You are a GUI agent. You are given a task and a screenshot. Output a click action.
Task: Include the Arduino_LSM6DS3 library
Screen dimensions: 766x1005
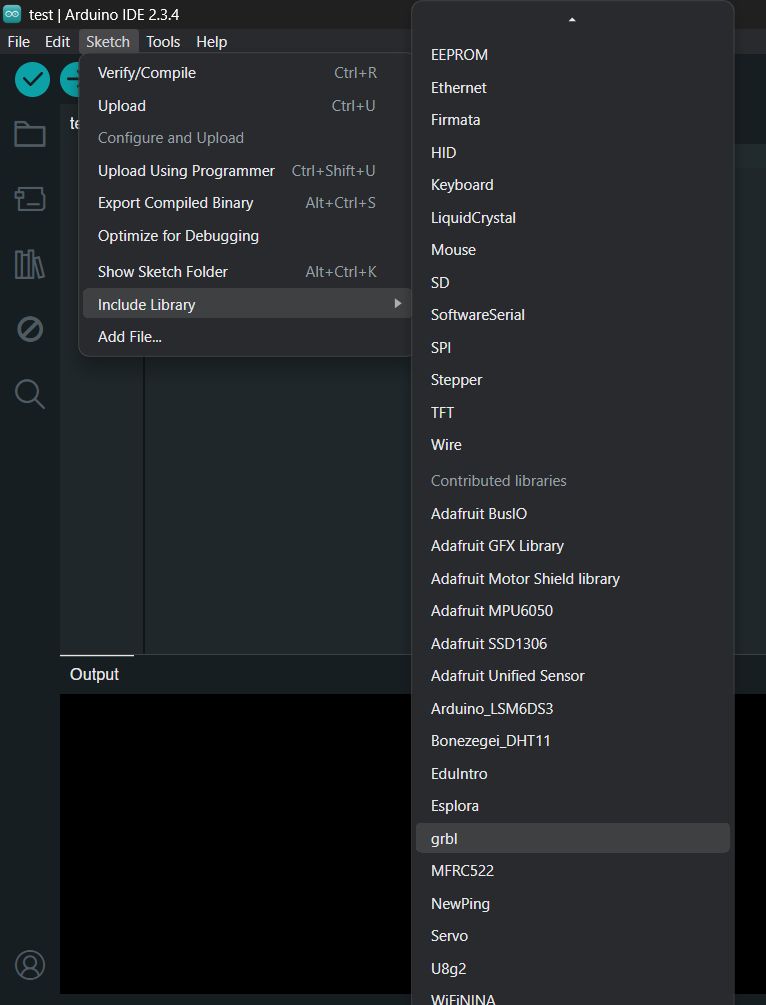pyautogui.click(x=572, y=708)
